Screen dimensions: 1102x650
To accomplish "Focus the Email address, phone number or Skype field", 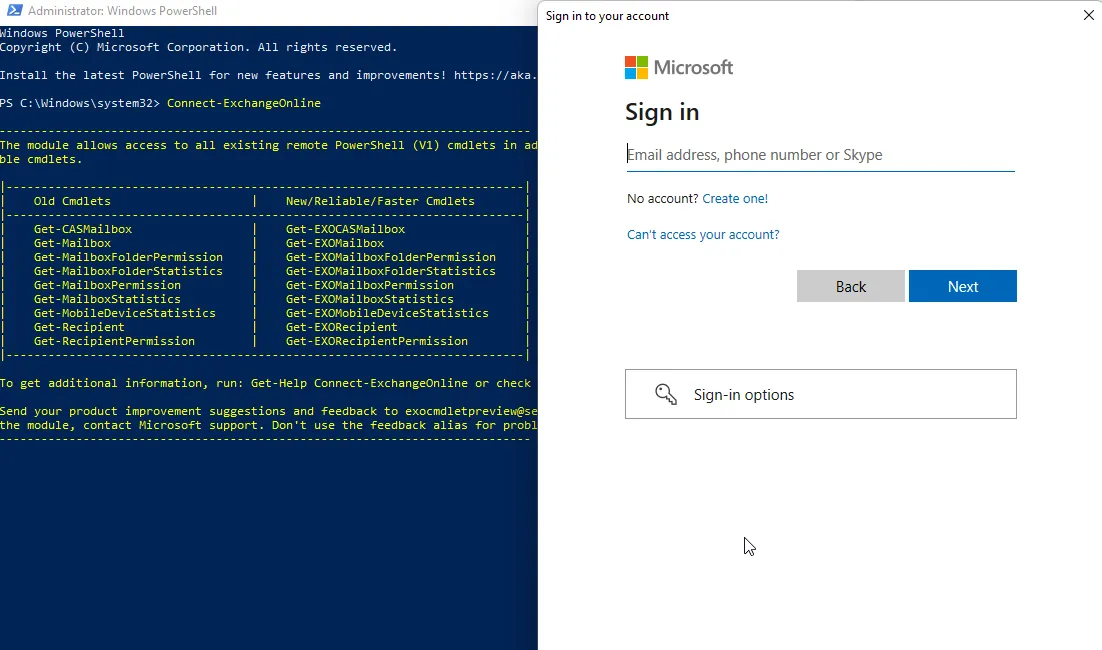I will tap(820, 155).
